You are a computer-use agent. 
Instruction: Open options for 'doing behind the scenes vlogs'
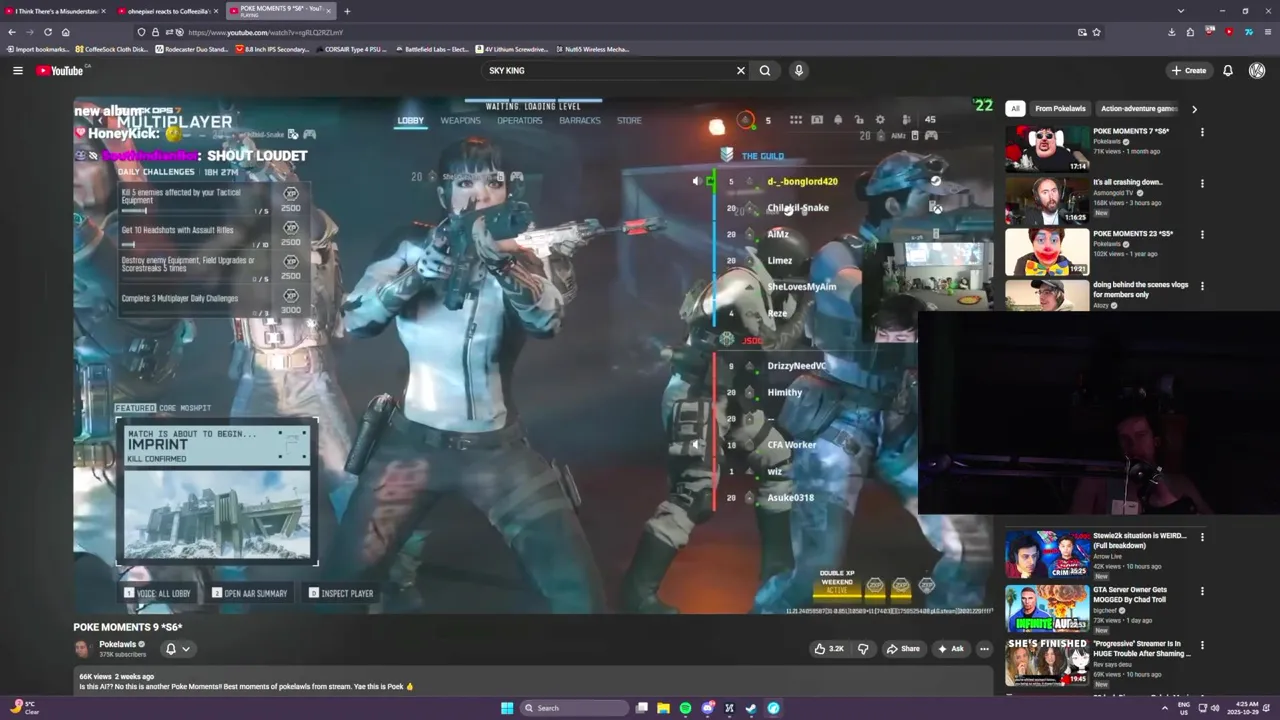pyautogui.click(x=1202, y=286)
